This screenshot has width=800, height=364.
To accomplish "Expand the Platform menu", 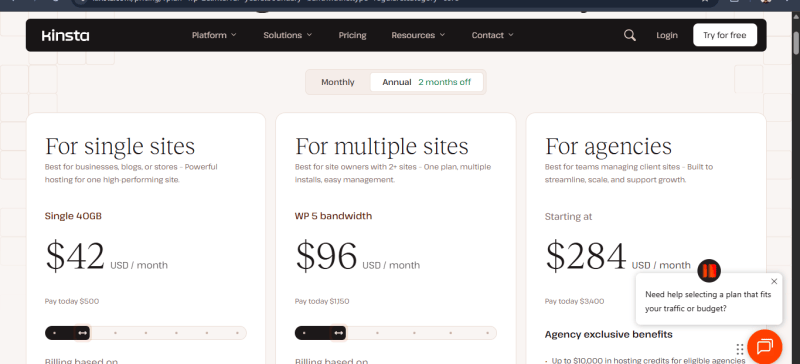I will tap(214, 35).
